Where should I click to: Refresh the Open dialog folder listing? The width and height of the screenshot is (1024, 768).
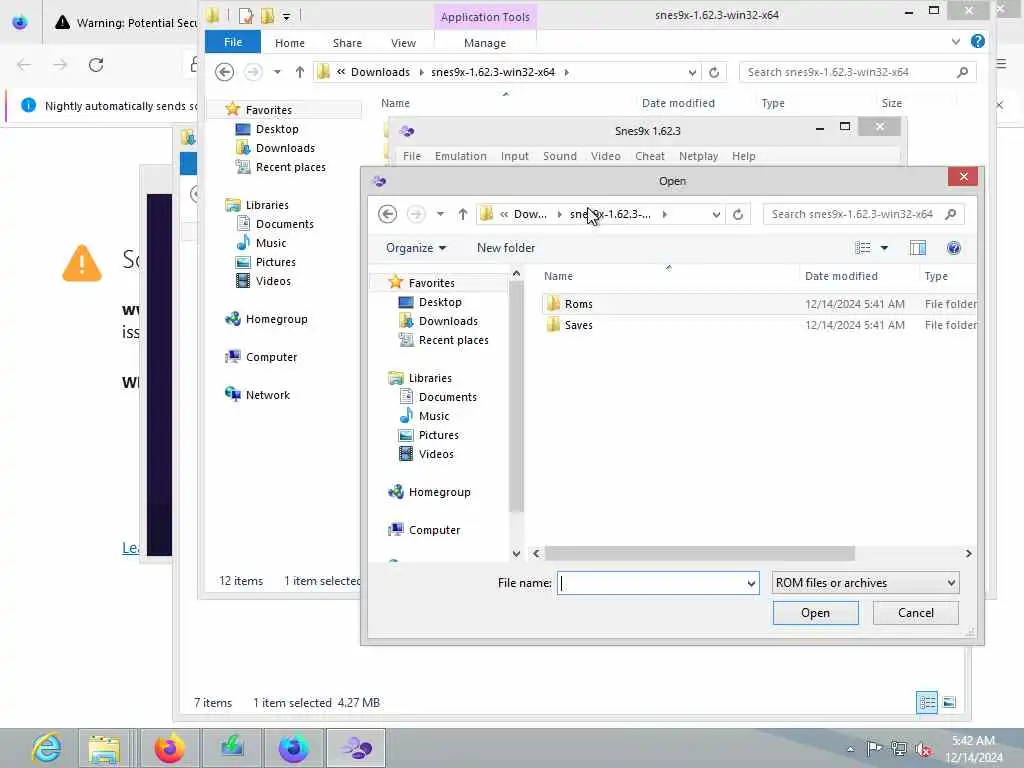(738, 214)
